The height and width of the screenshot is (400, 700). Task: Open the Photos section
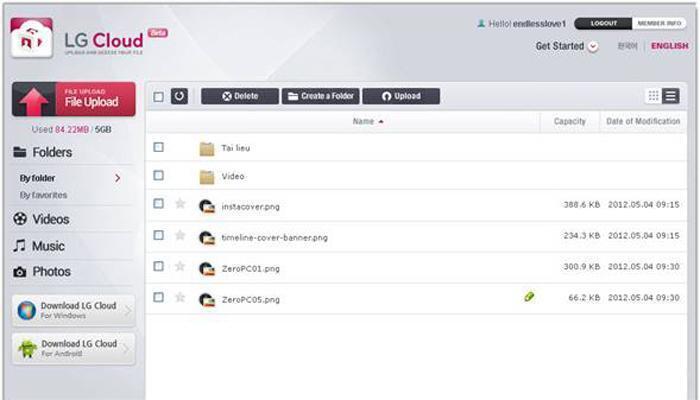(42, 271)
